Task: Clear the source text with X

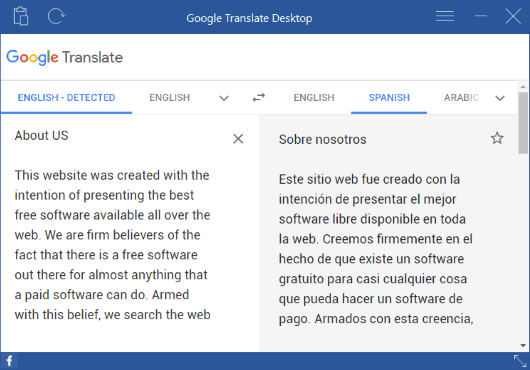Action: click(238, 139)
